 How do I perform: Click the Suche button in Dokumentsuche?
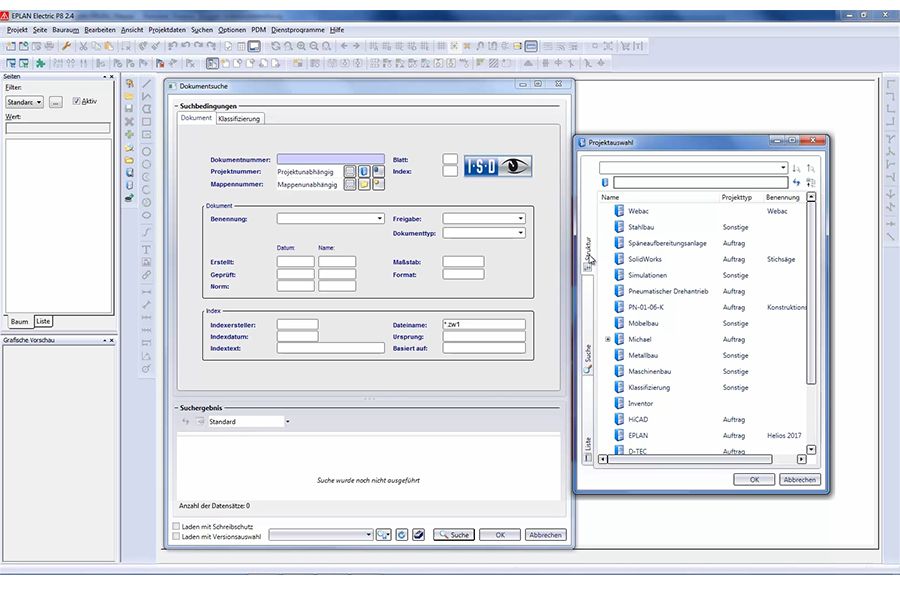pos(454,535)
